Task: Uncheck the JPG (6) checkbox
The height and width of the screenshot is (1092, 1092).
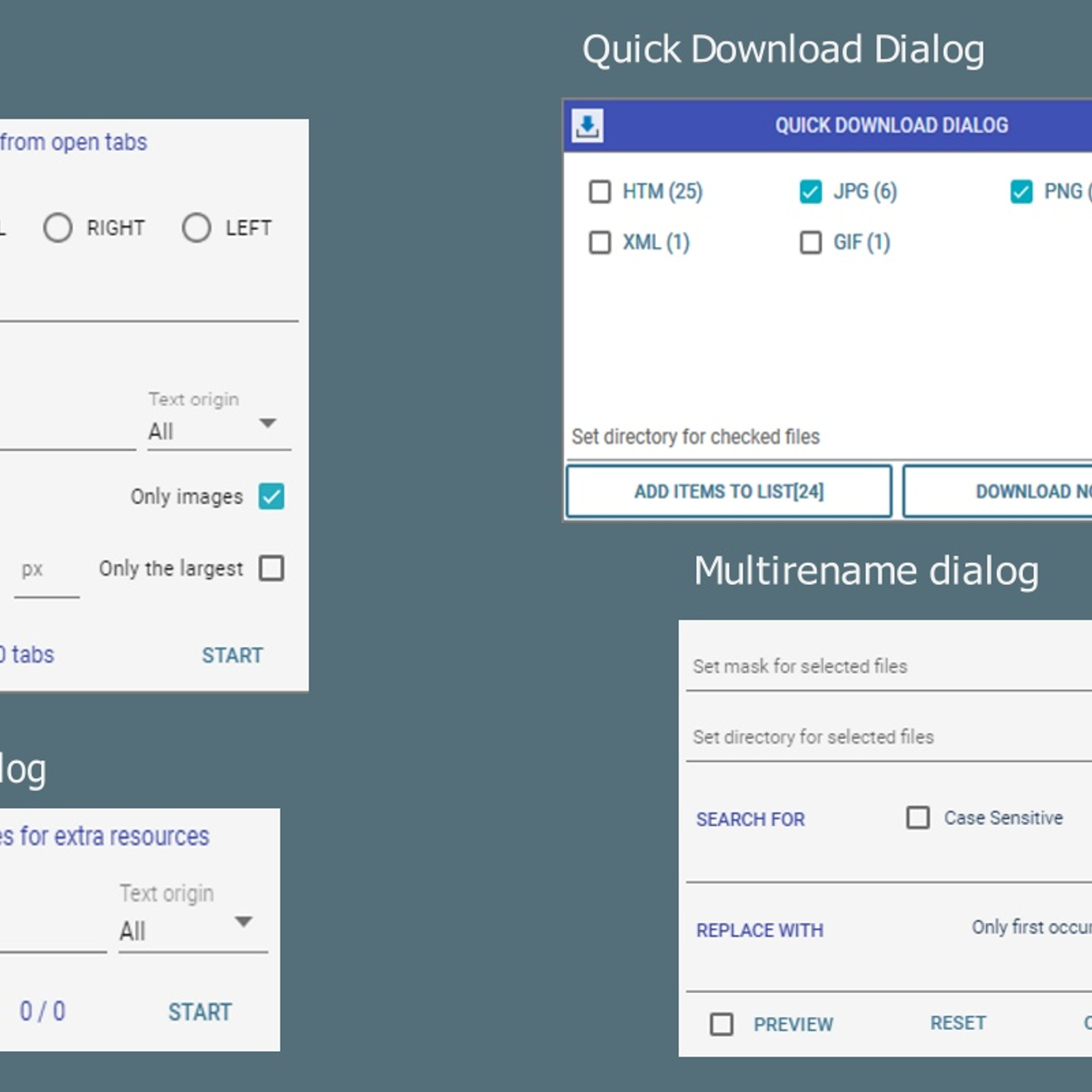Action: (811, 192)
